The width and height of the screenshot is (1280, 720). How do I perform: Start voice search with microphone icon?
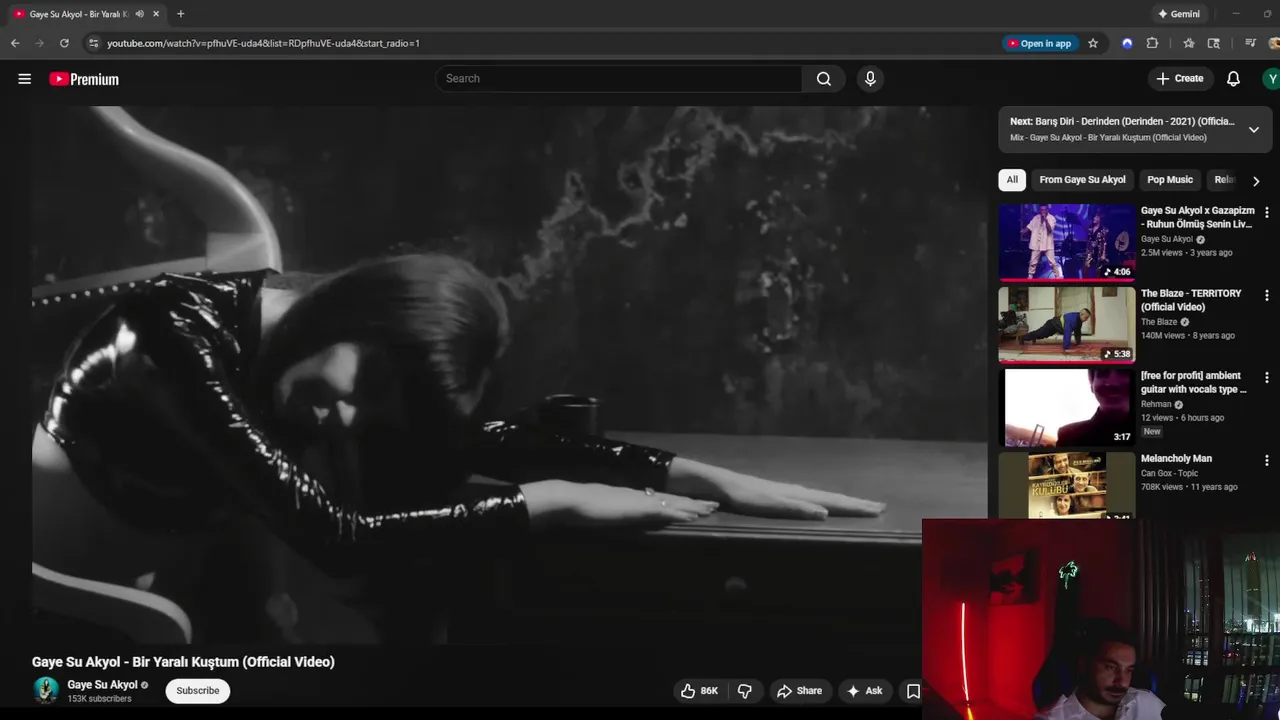pos(870,79)
